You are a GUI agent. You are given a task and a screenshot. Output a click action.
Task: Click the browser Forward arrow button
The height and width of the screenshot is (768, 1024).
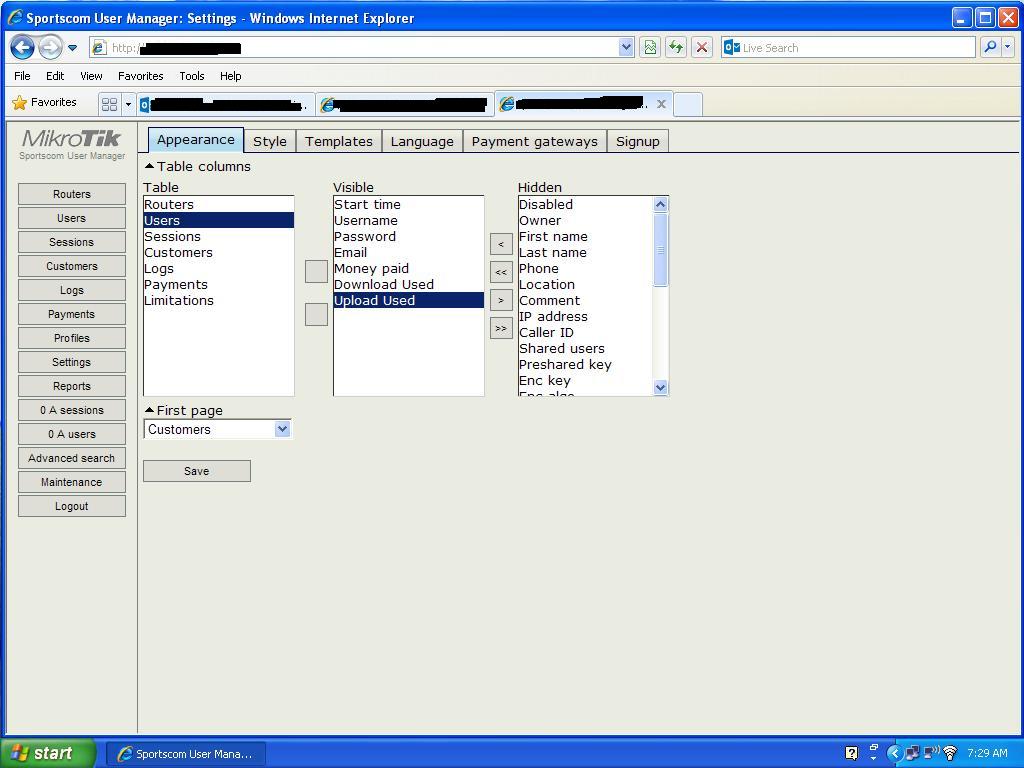click(x=50, y=48)
